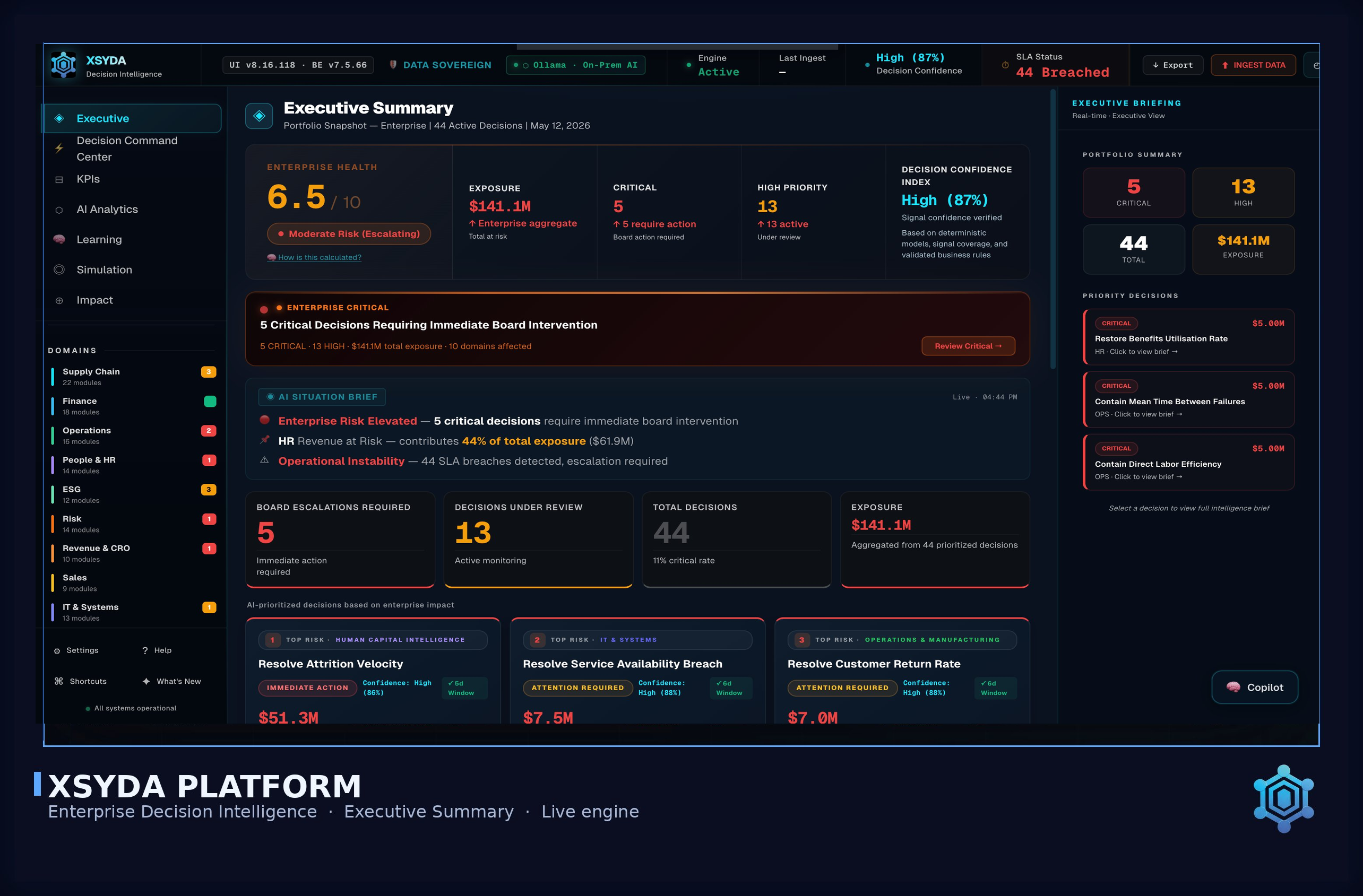The width and height of the screenshot is (1363, 896).
Task: Click the Export button
Action: (x=1172, y=65)
